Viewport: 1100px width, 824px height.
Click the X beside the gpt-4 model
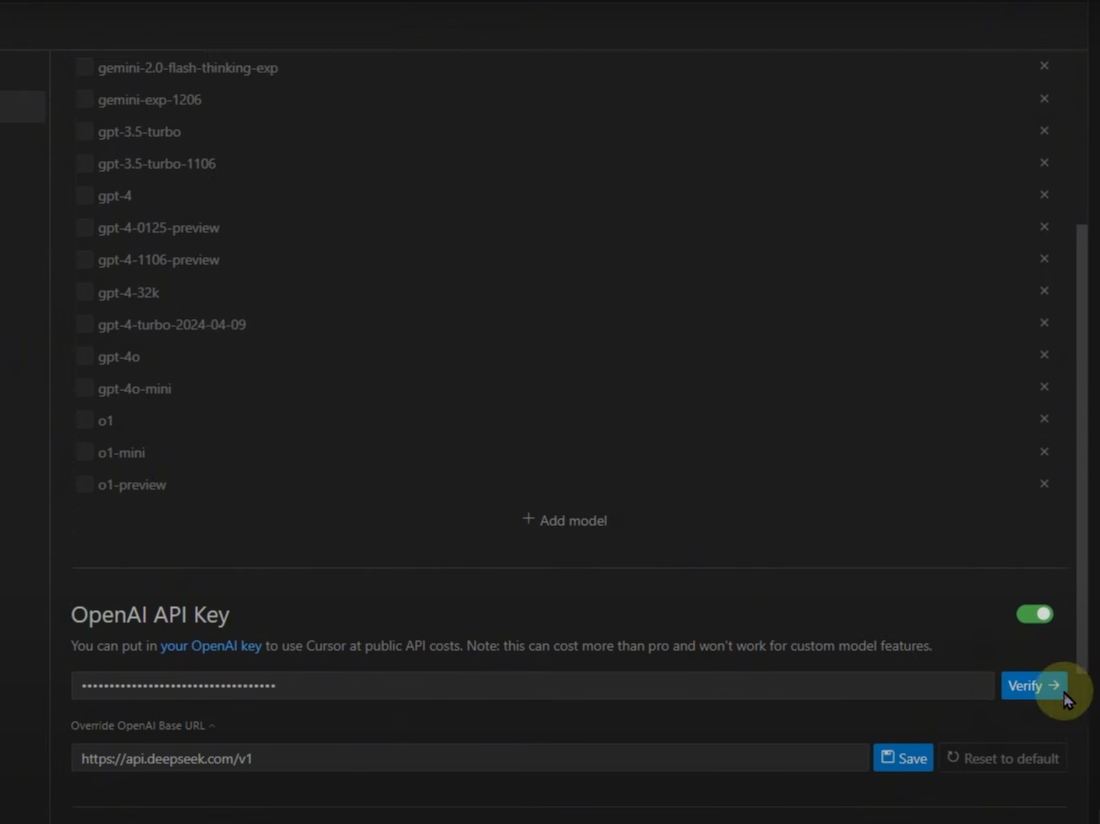point(1044,194)
